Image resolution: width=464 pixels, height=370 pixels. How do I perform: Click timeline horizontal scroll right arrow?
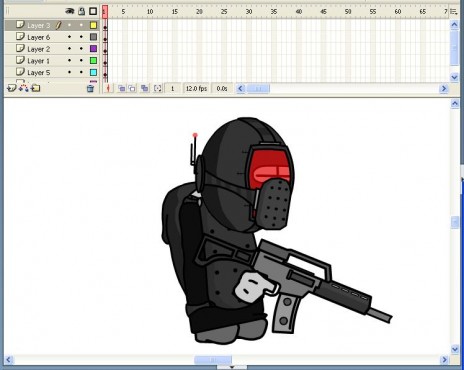[x=444, y=89]
